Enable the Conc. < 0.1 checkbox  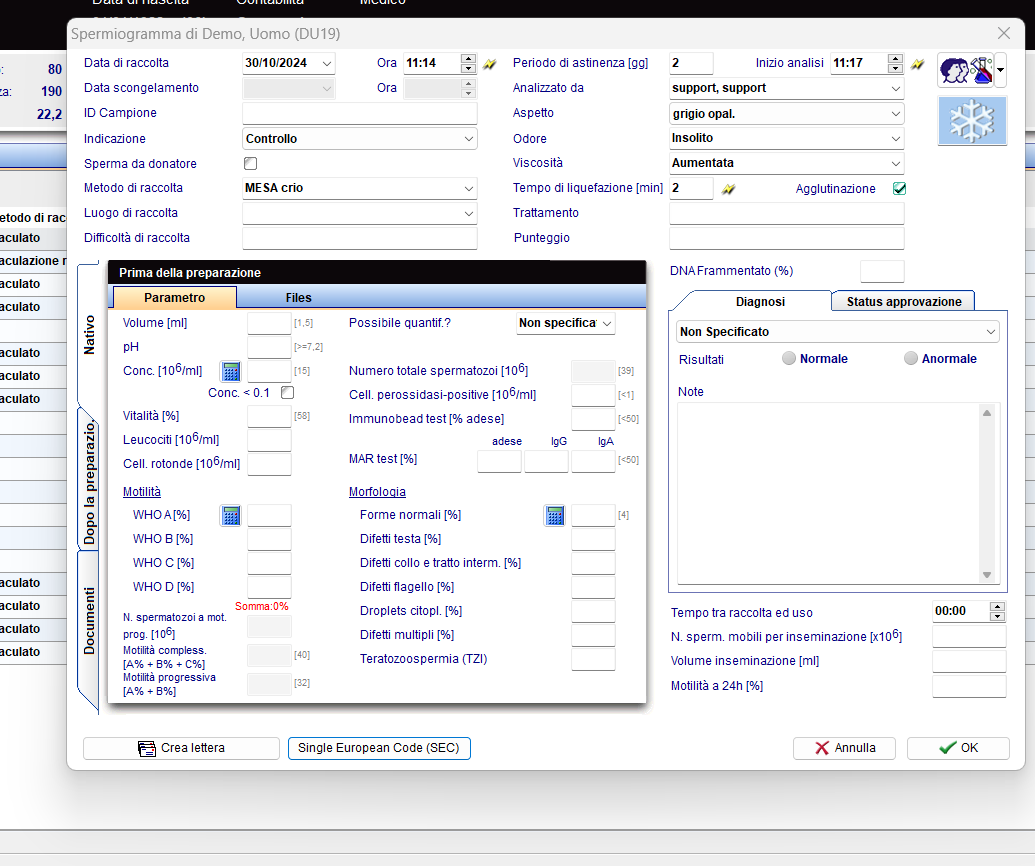click(287, 393)
